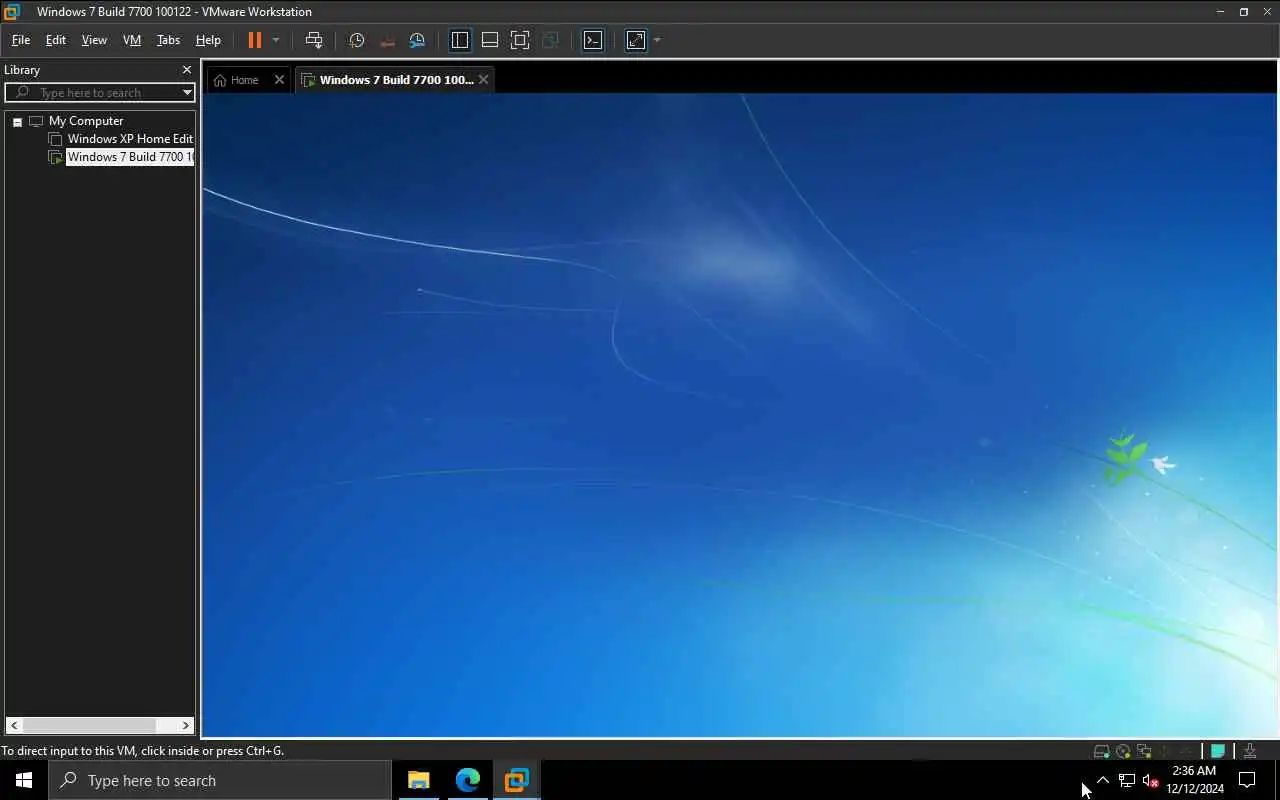The width and height of the screenshot is (1280, 800).
Task: Click the Stretch Guest display icon
Action: 636,40
